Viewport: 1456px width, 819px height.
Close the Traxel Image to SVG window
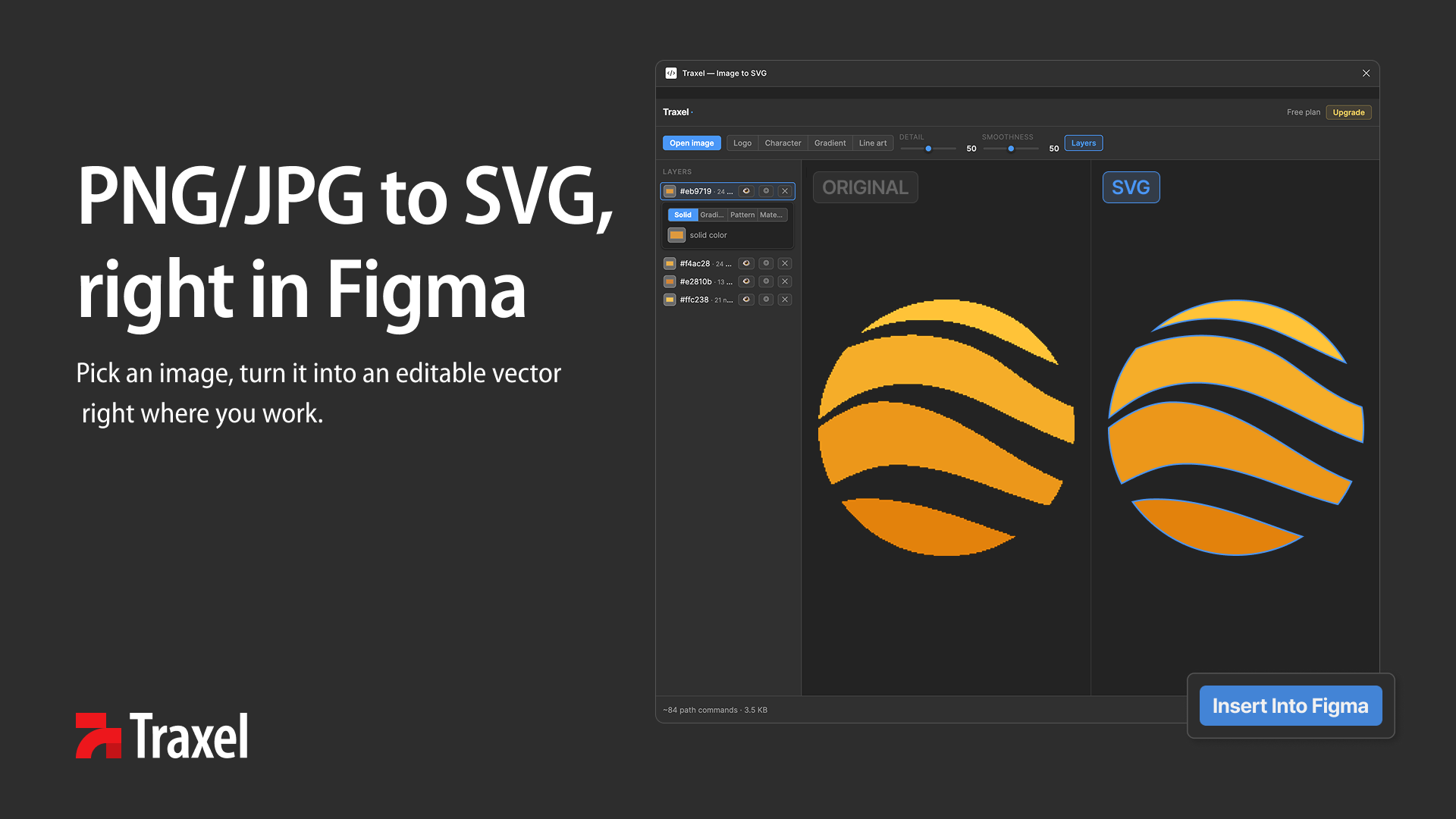(1366, 74)
